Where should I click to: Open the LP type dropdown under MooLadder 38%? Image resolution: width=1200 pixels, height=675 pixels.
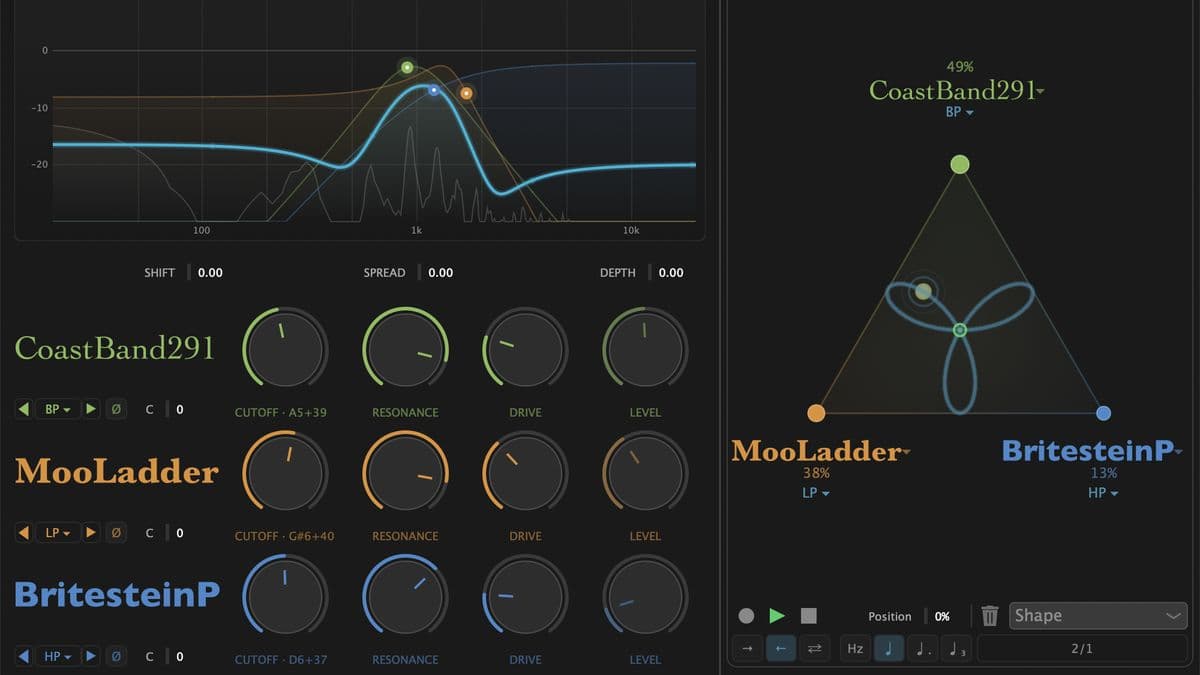pyautogui.click(x=815, y=493)
